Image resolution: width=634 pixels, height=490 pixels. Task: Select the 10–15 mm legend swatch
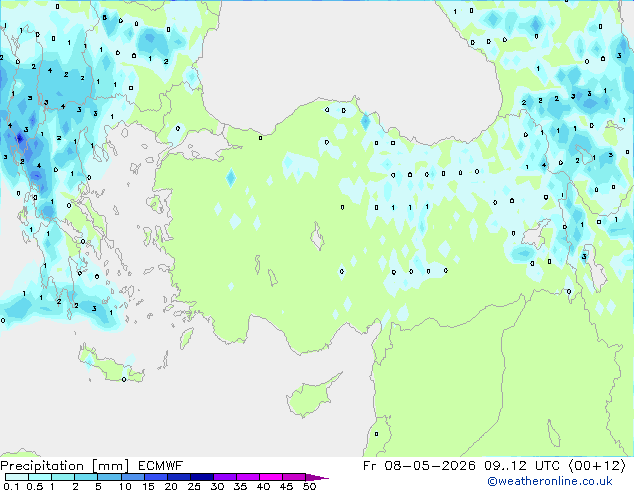132,477
